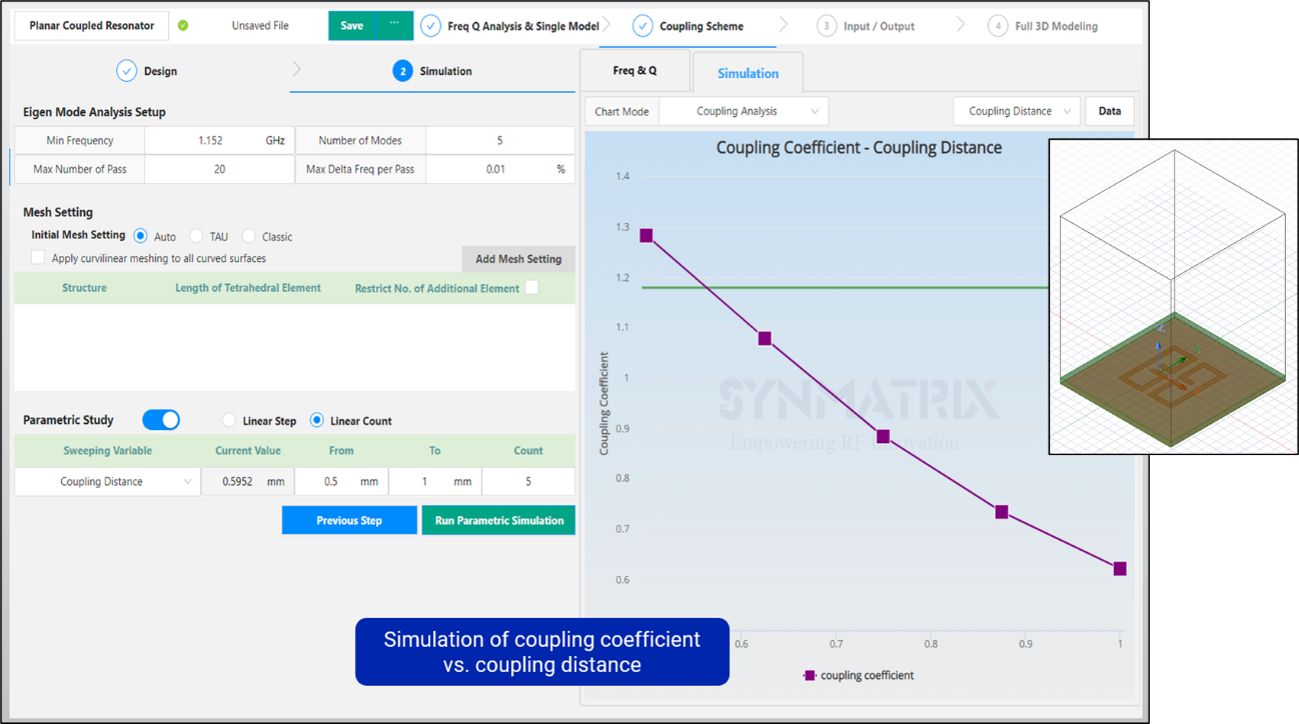The image size is (1299, 724).
Task: Click the green status check icon
Action: pos(183,26)
